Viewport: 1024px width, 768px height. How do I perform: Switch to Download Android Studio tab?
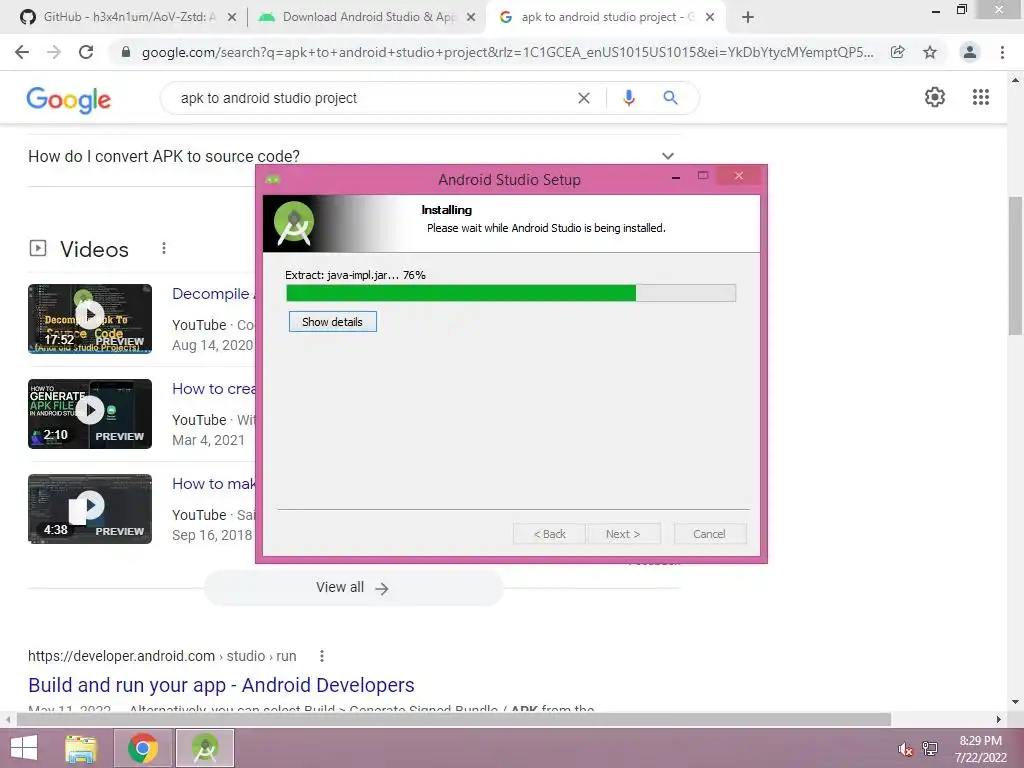tap(366, 18)
